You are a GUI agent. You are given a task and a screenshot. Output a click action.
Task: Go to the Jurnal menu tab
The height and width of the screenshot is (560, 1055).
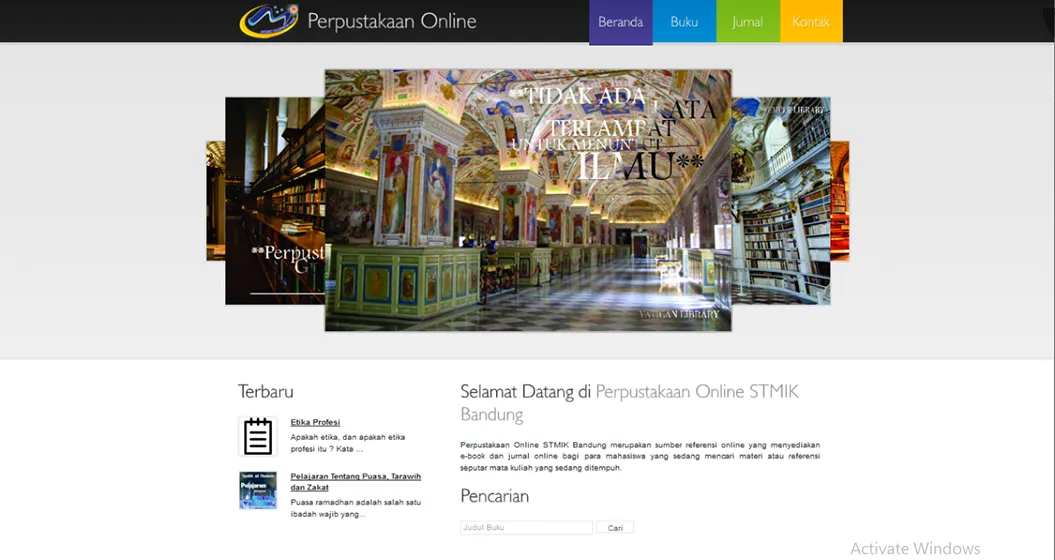pos(748,22)
